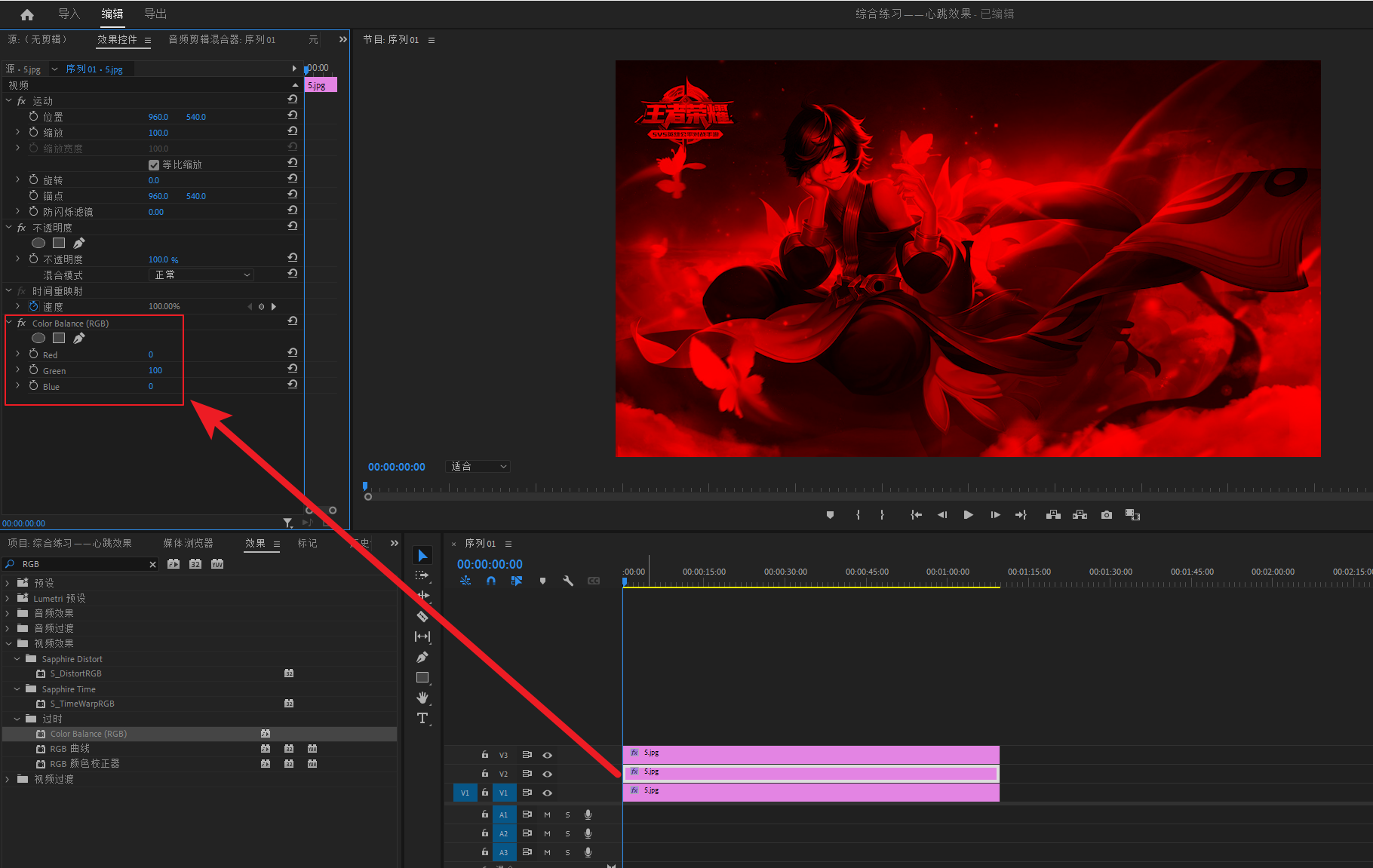Mute the A1 audio track
This screenshot has height=868, width=1373.
coord(547,814)
